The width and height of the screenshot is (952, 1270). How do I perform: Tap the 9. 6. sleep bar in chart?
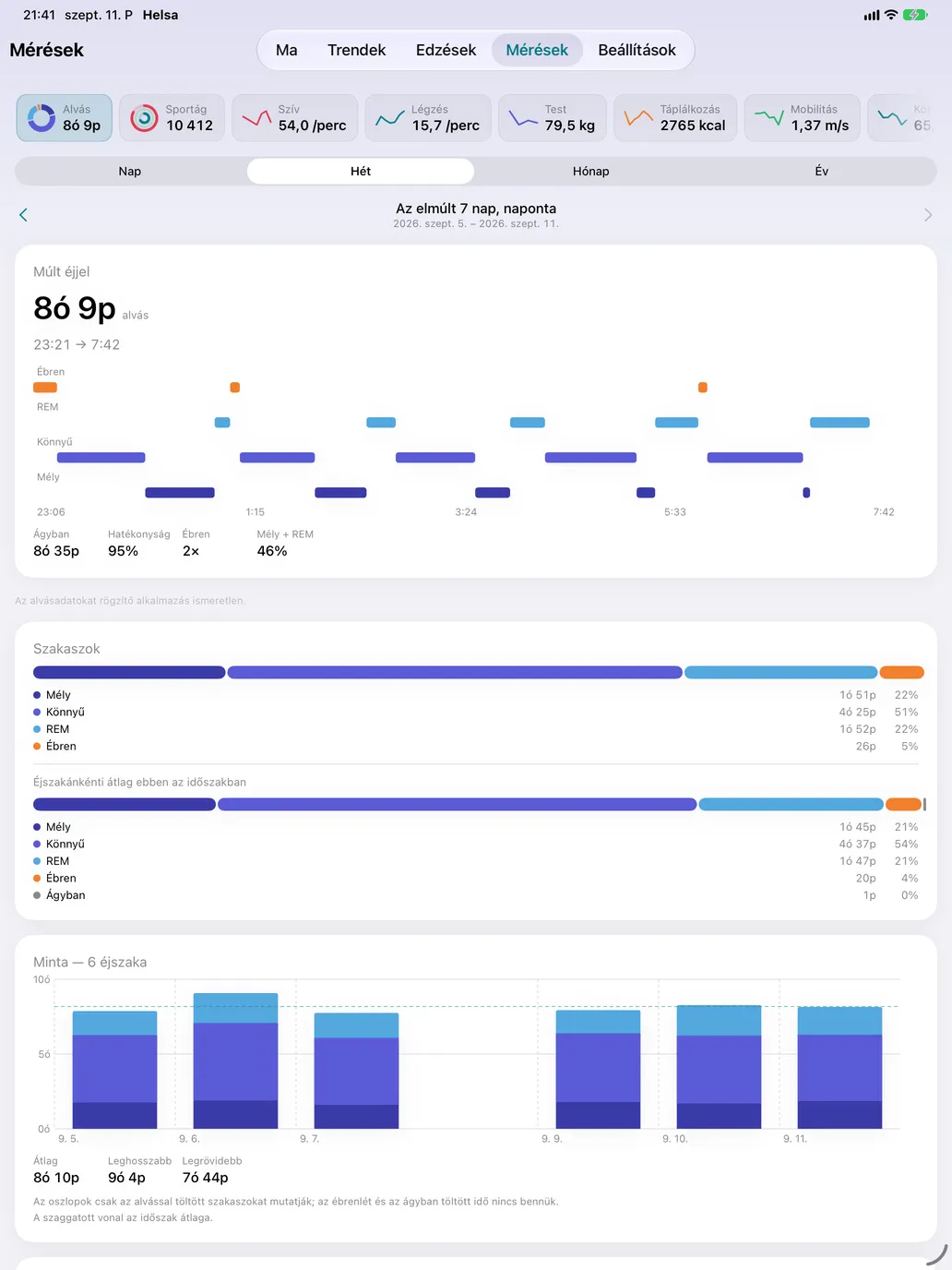point(235,1060)
